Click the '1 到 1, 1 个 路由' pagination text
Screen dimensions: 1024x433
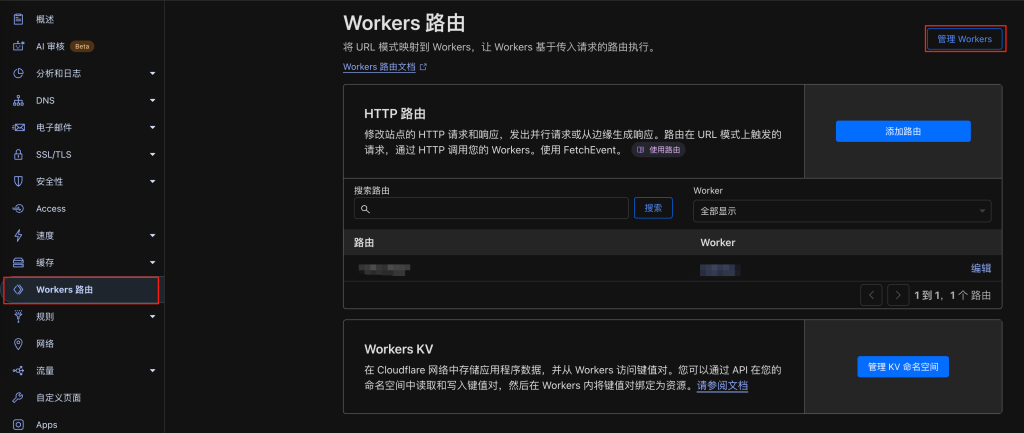tap(953, 295)
